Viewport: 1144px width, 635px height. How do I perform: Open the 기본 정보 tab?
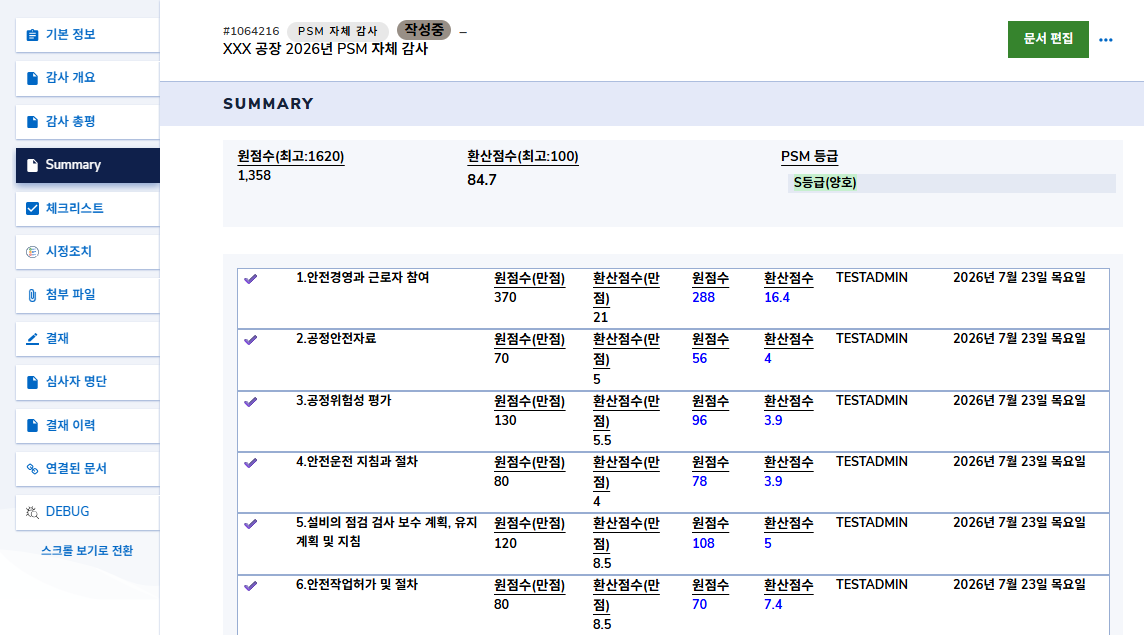tap(88, 35)
